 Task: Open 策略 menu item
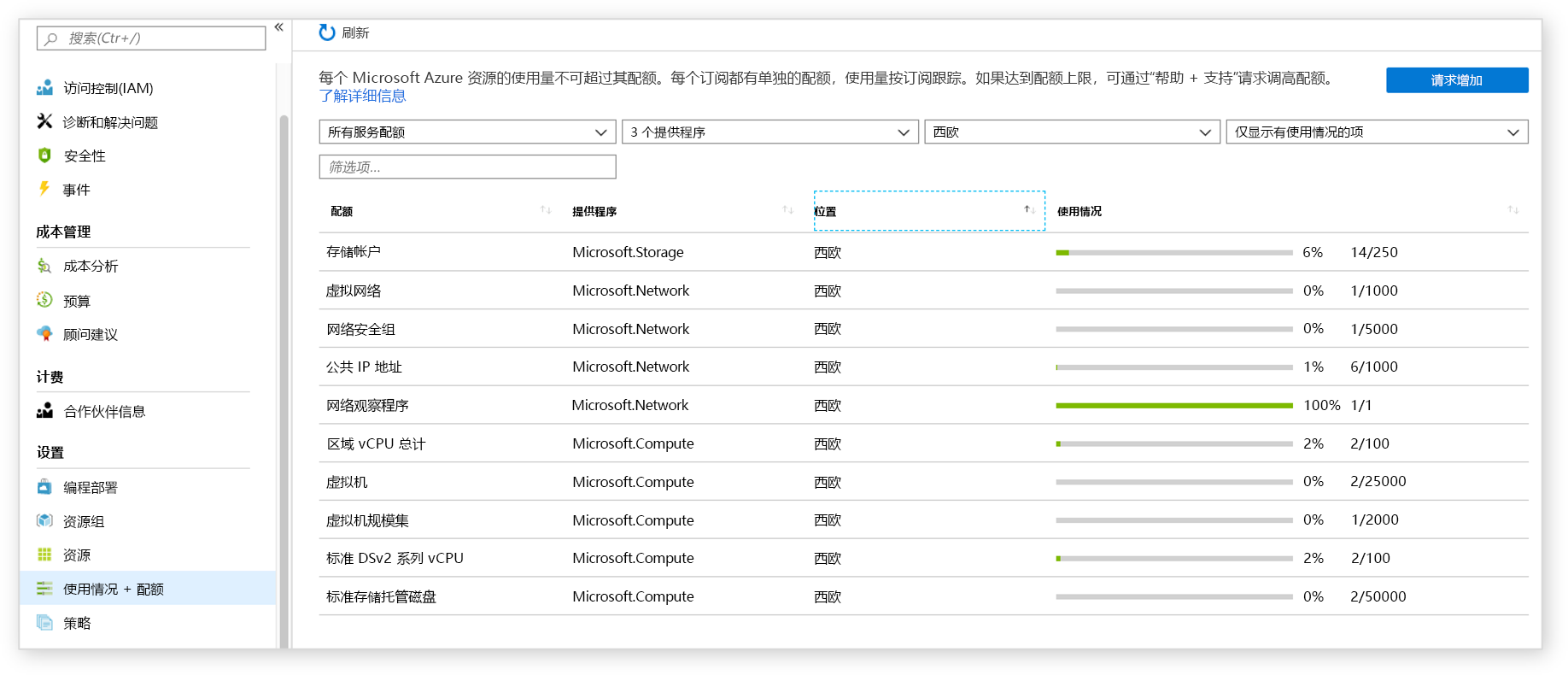77,623
